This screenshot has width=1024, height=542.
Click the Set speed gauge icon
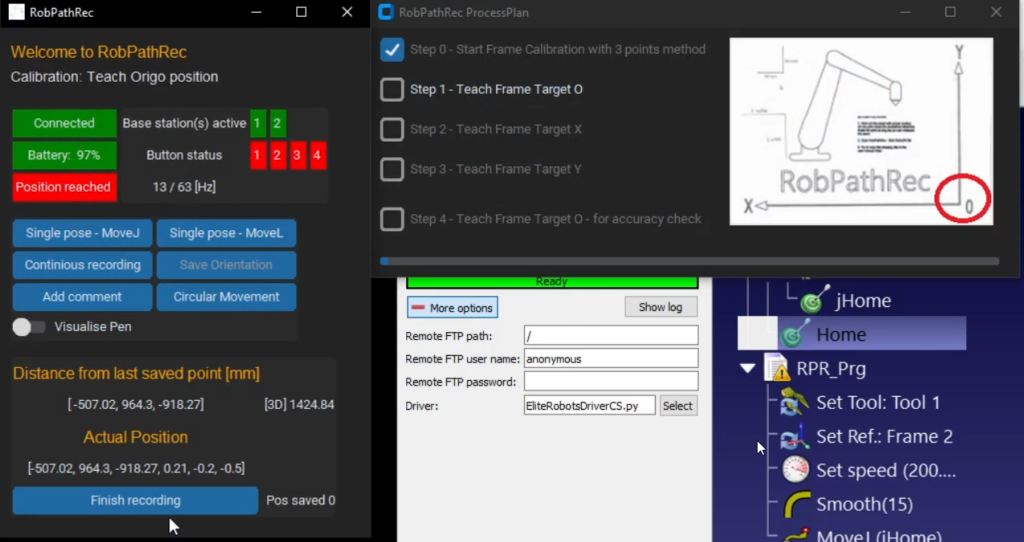pyautogui.click(x=795, y=470)
